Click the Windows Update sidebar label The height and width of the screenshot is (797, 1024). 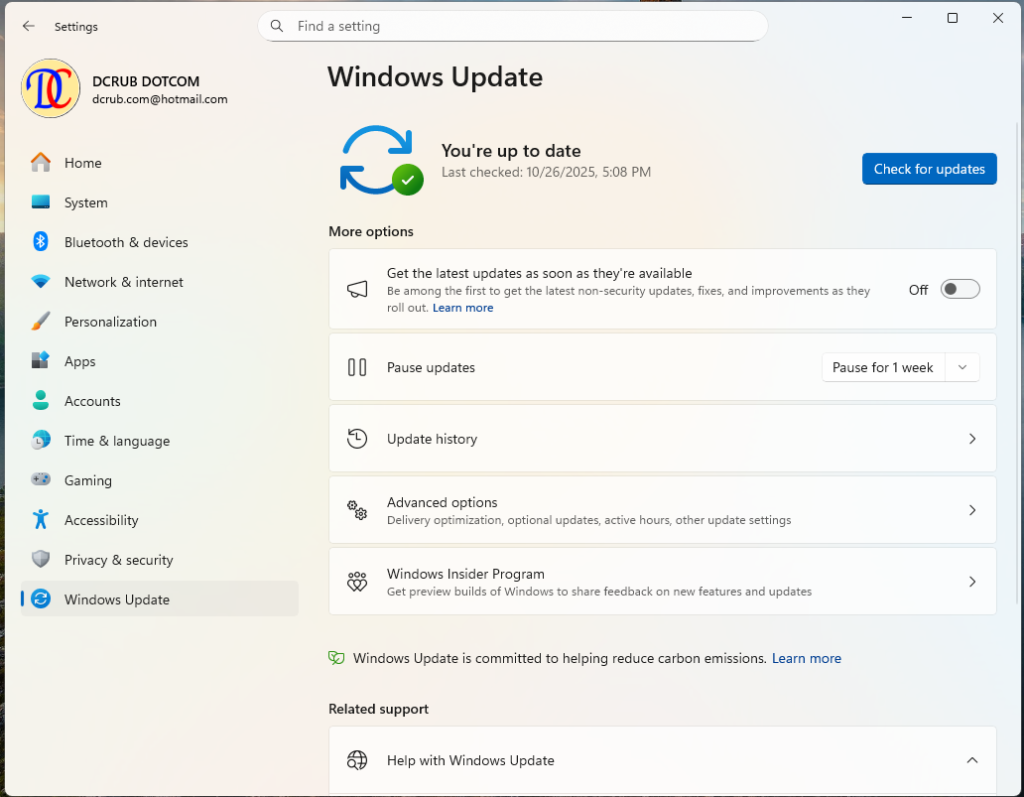(117, 600)
